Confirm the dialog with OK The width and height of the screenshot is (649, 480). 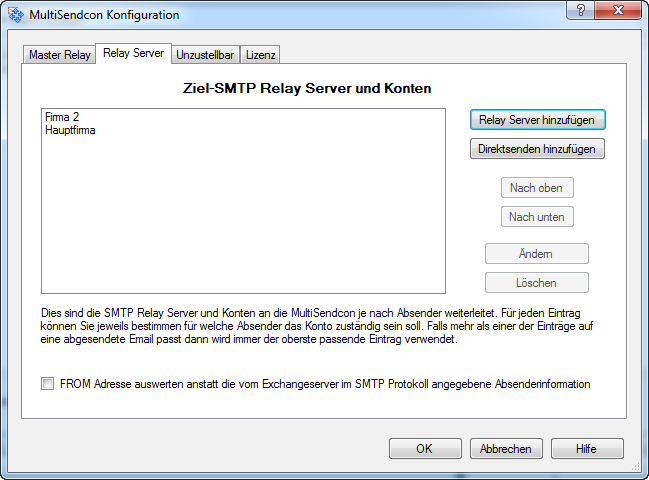tap(425, 449)
